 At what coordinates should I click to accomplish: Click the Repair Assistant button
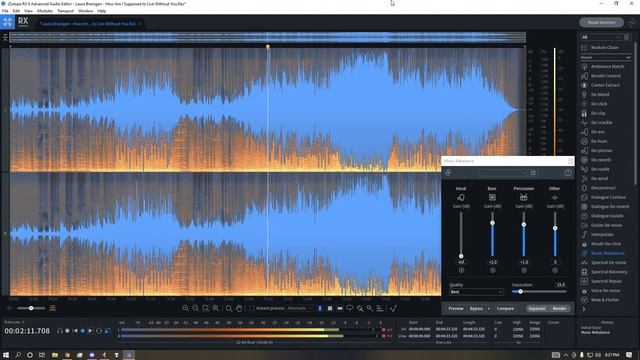pyautogui.click(x=602, y=22)
